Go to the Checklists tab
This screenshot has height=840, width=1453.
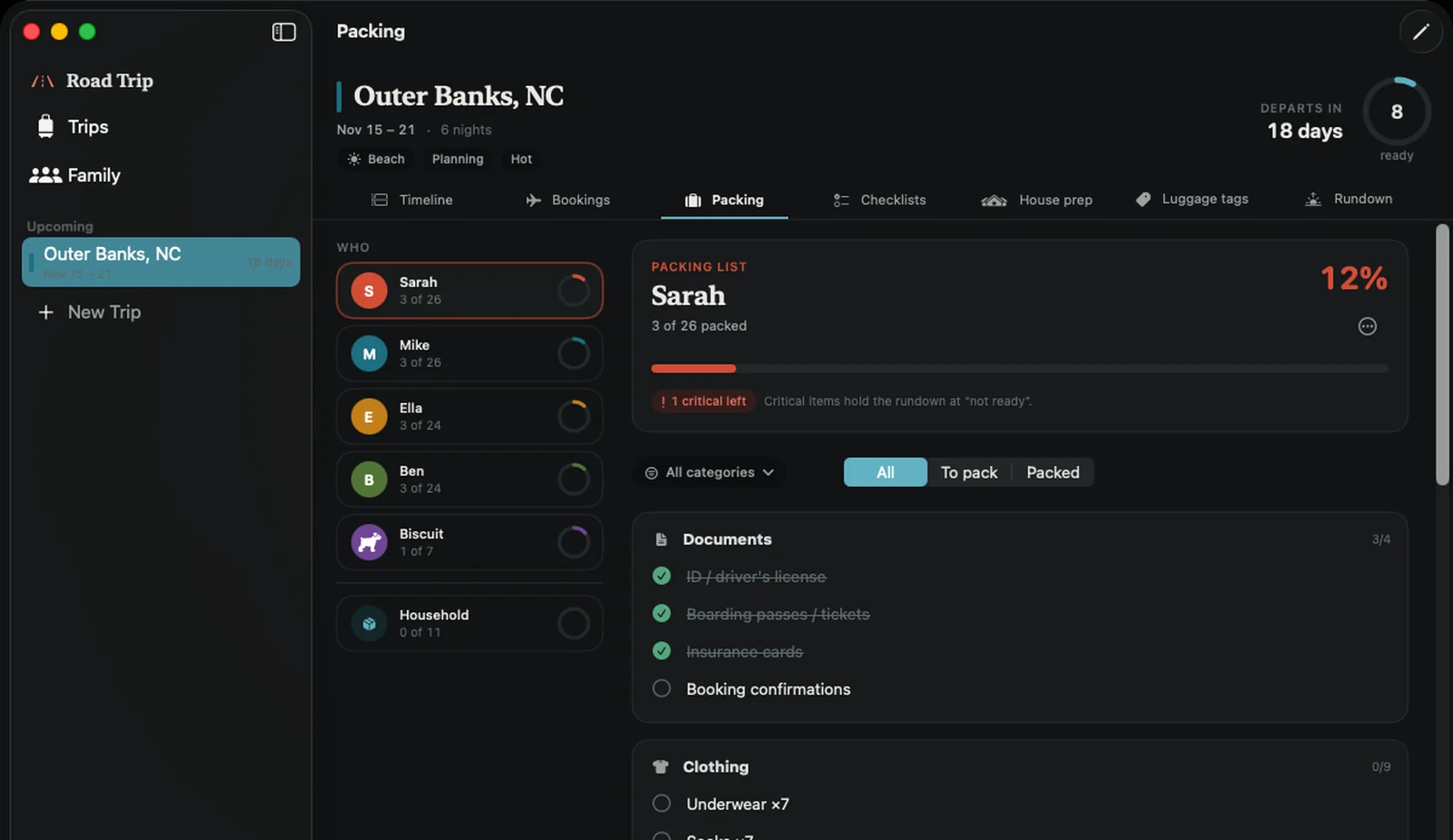pyautogui.click(x=880, y=200)
